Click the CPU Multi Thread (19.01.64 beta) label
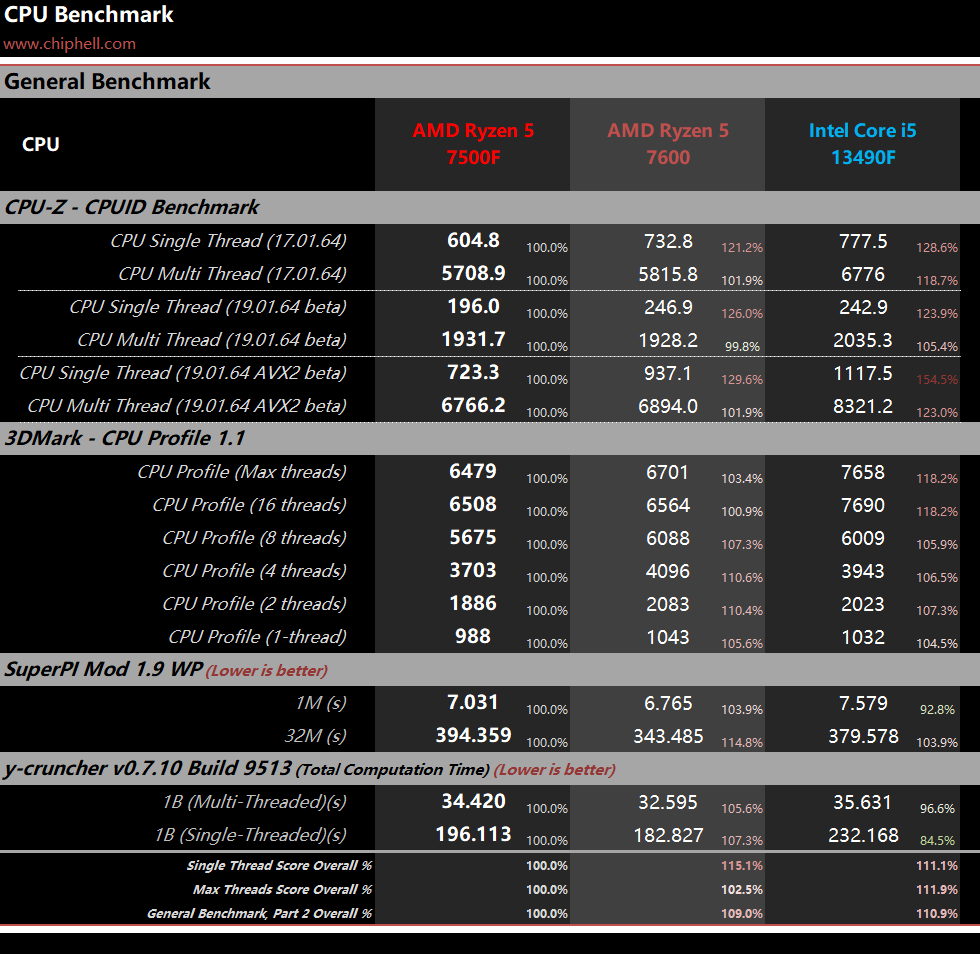The image size is (980, 954). (x=212, y=340)
